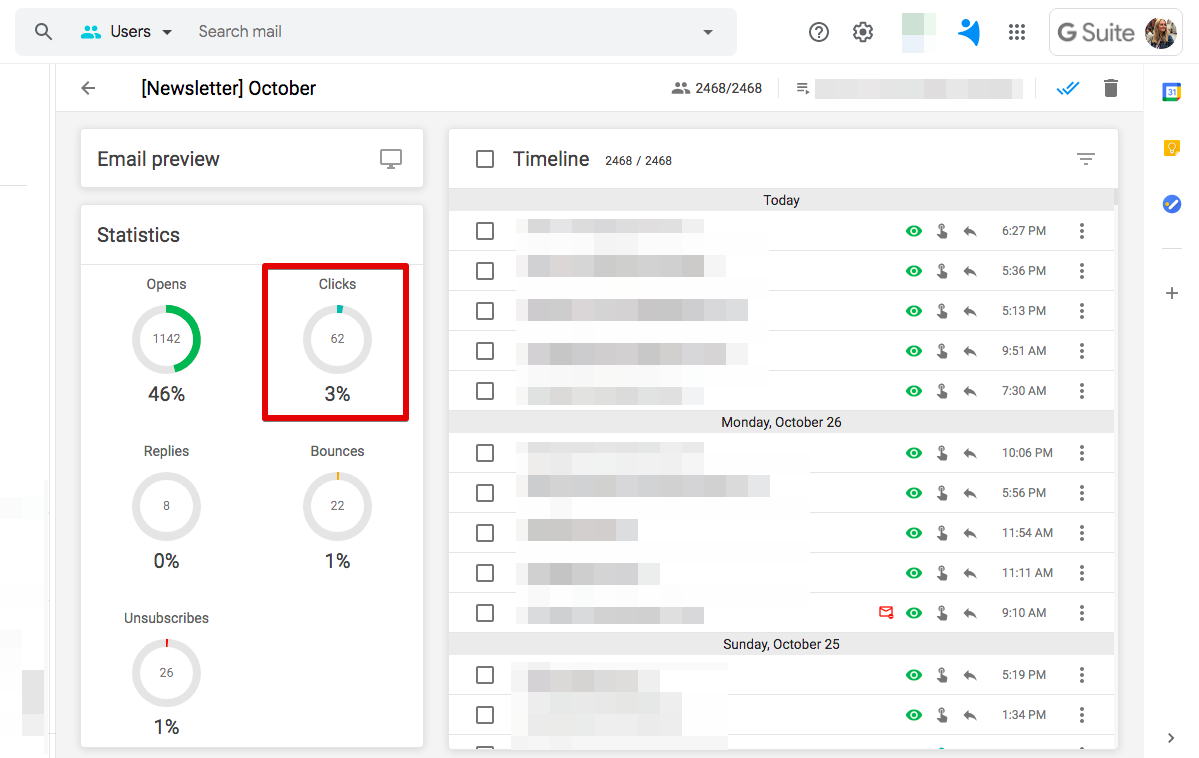Click the red unsubscribe envelope on the 9:10 AM row

click(x=886, y=611)
